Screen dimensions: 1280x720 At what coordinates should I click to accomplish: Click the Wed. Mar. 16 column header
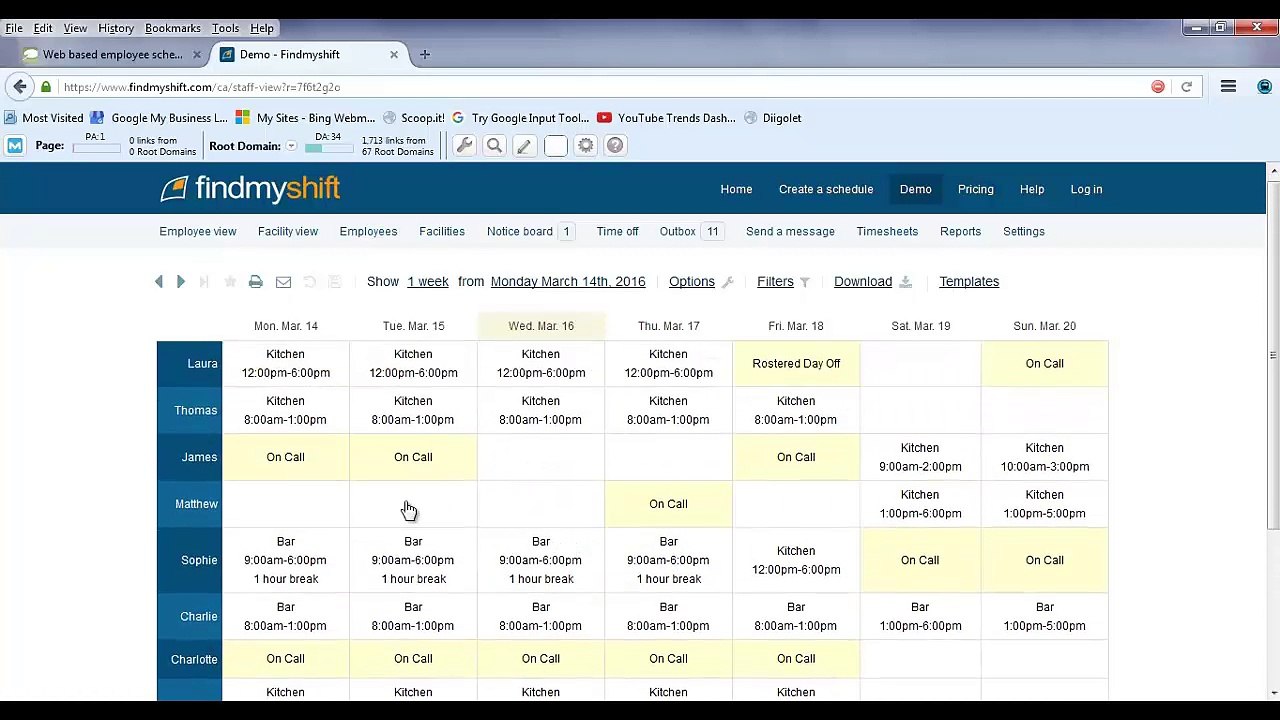pos(541,326)
